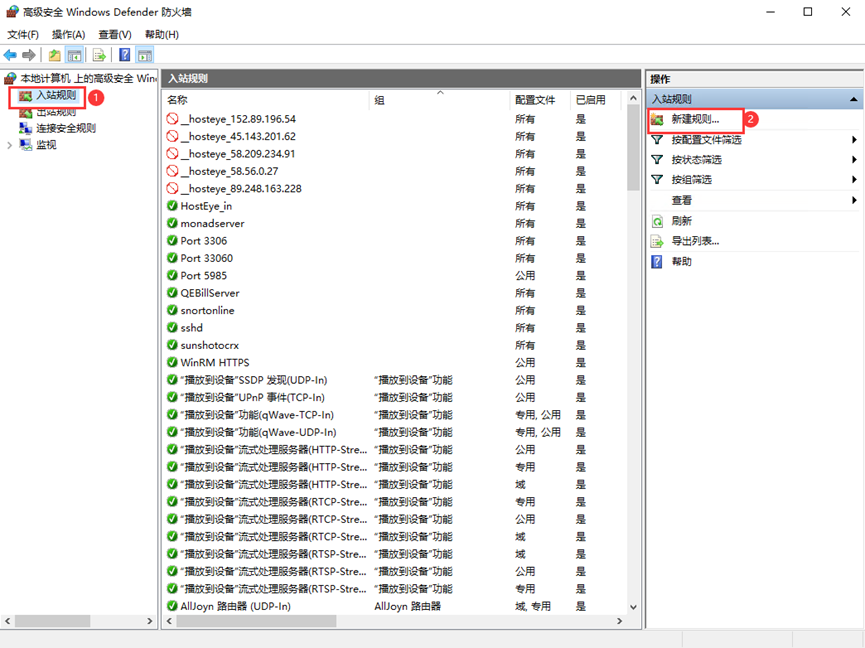This screenshot has height=648, width=865.
Task: Click the 新建规则 icon in actions pane
Action: 657,119
